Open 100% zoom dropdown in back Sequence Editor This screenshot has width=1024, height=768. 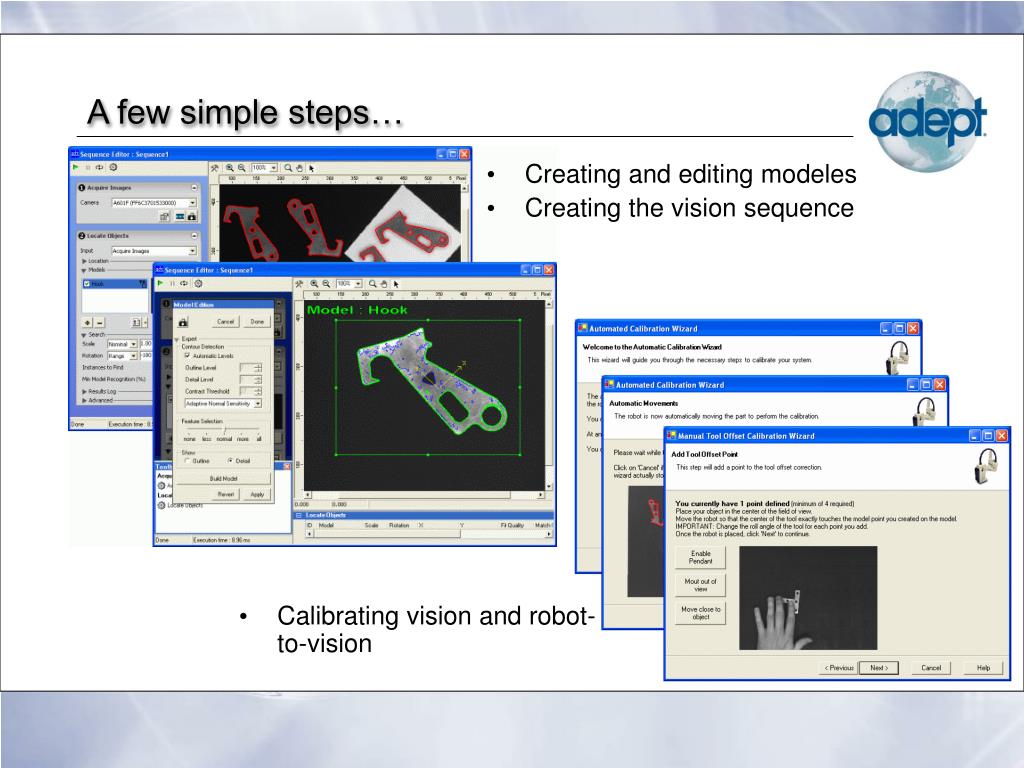(x=274, y=168)
